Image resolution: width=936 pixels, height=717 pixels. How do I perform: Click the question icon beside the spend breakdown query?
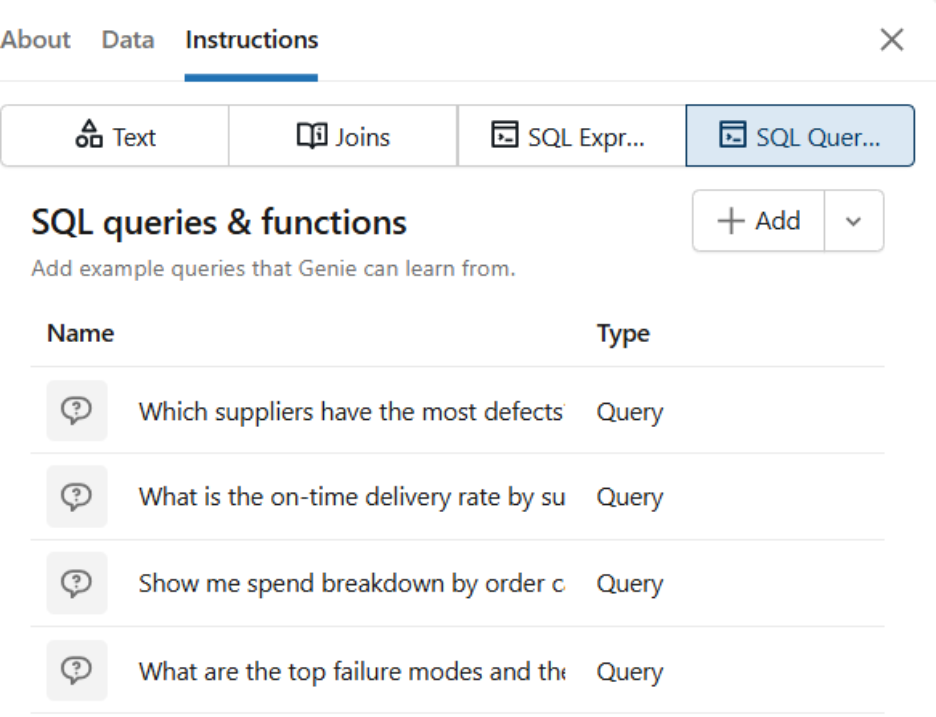click(x=78, y=583)
